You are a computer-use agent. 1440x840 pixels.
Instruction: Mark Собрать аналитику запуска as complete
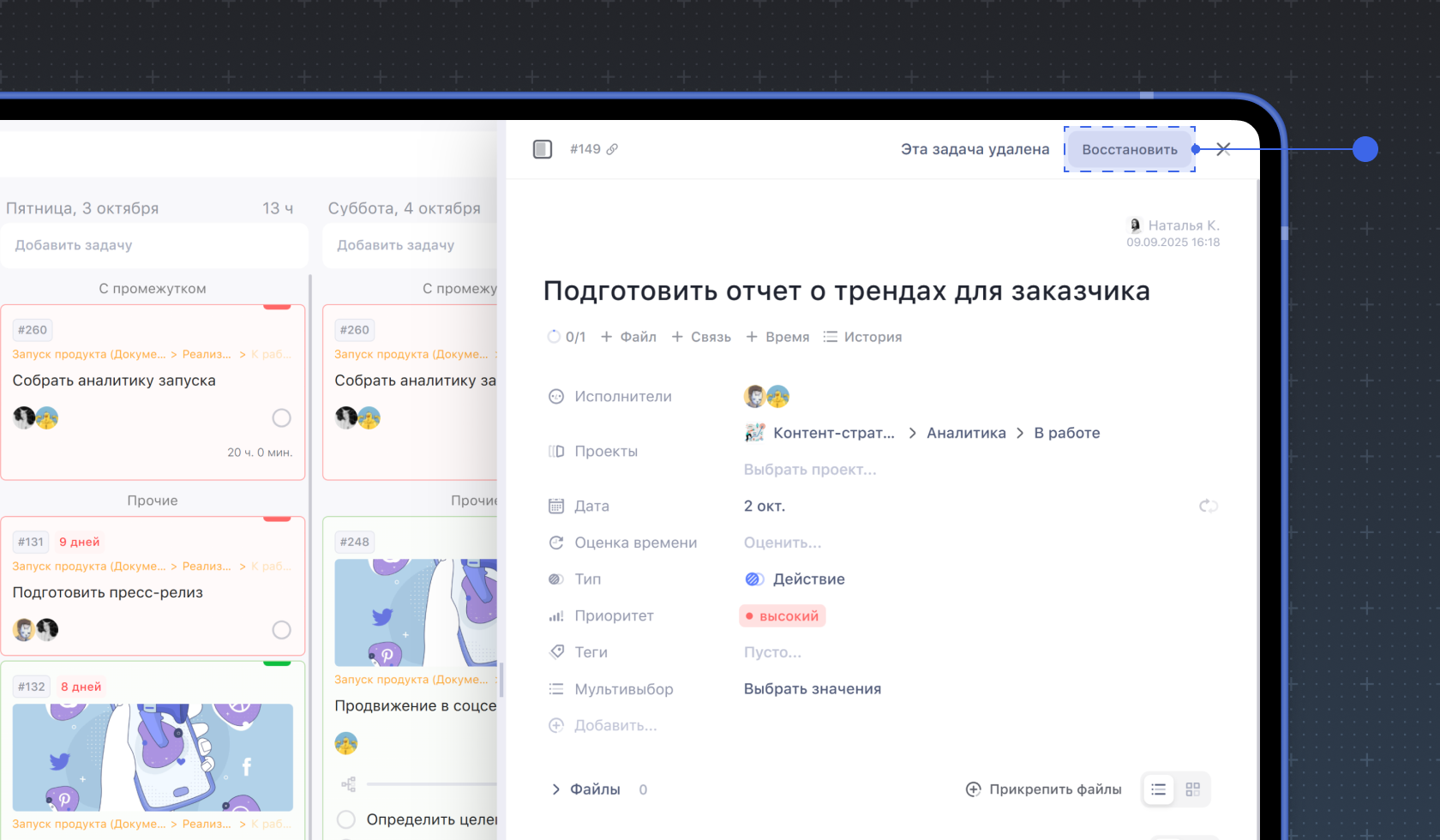tap(281, 418)
